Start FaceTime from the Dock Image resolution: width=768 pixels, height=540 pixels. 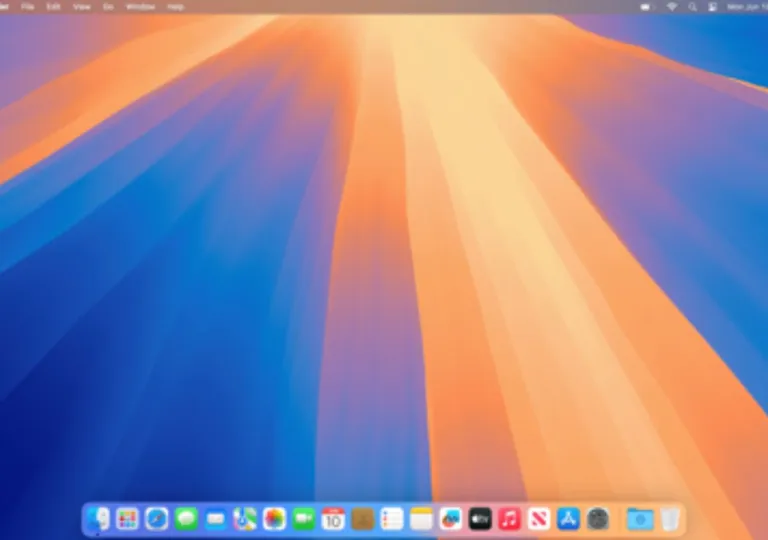click(304, 518)
